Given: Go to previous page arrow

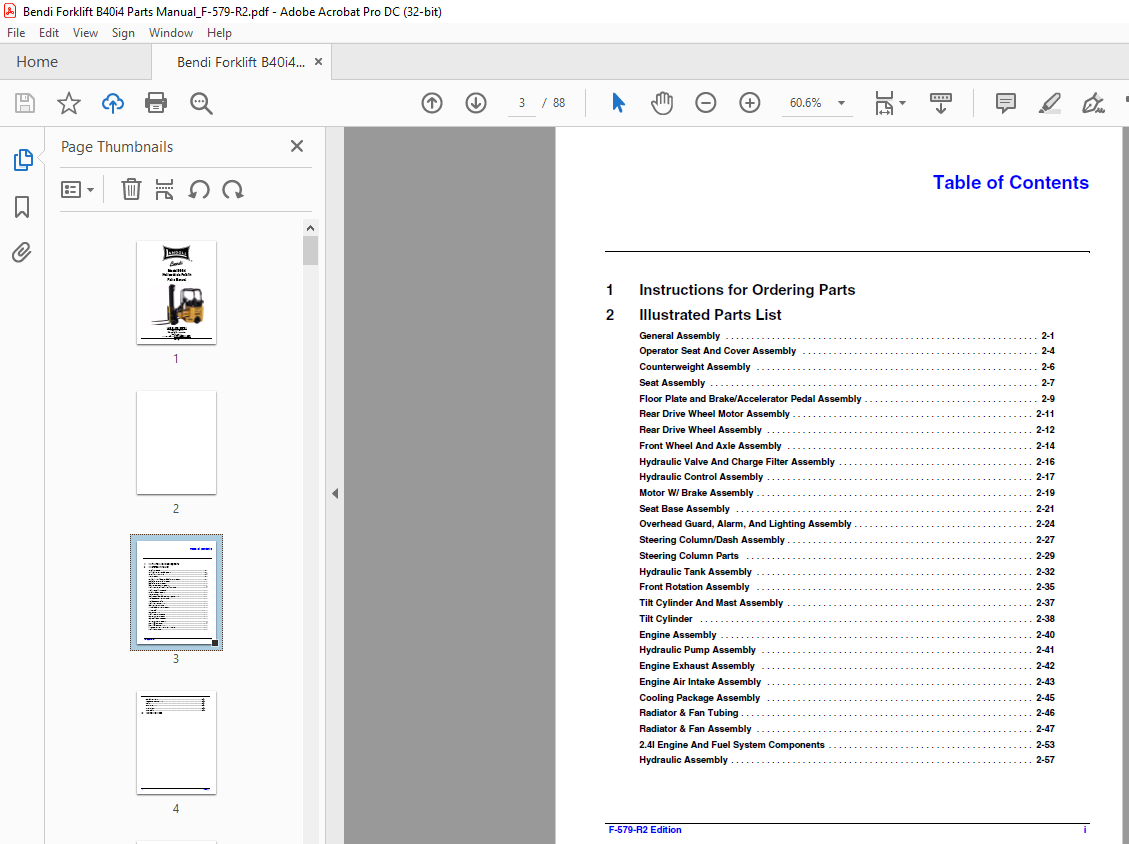Looking at the screenshot, I should click(x=432, y=103).
